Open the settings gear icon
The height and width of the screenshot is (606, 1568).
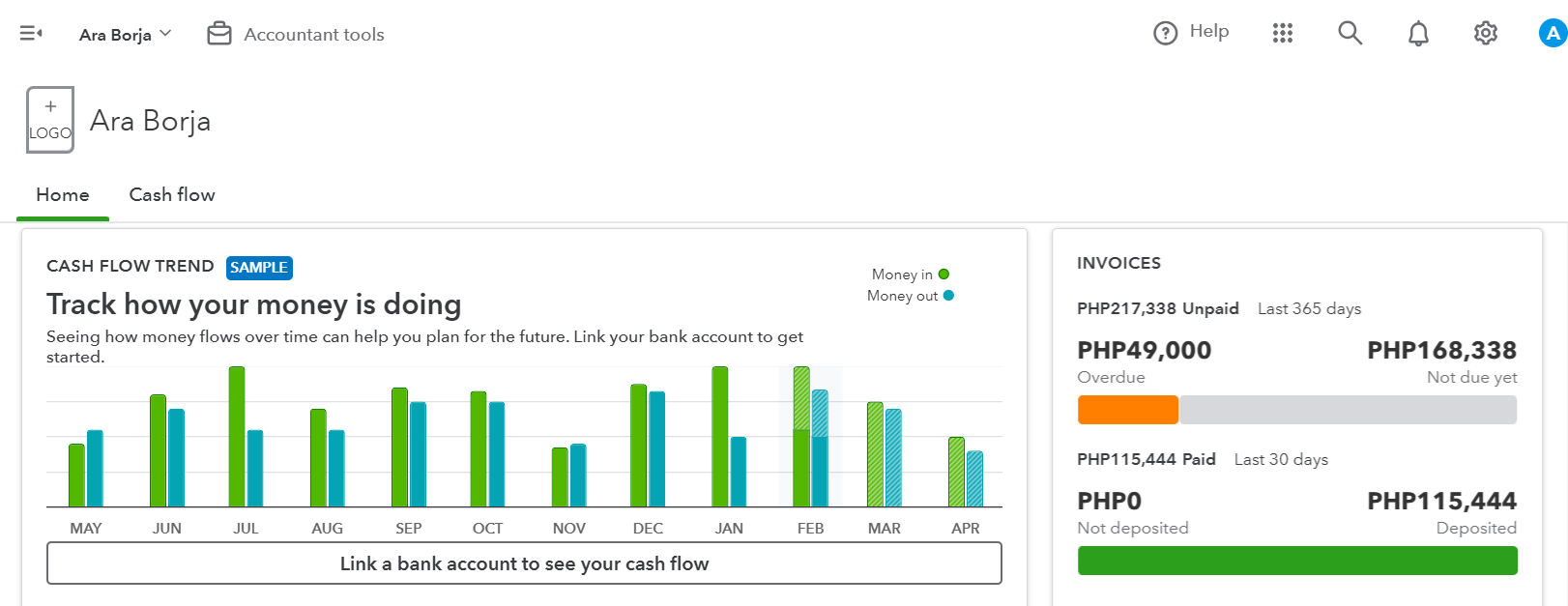1486,34
